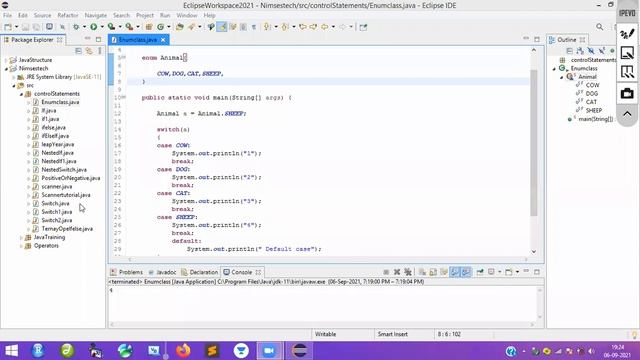Open the Open Console dropdown arrow

point(517,272)
